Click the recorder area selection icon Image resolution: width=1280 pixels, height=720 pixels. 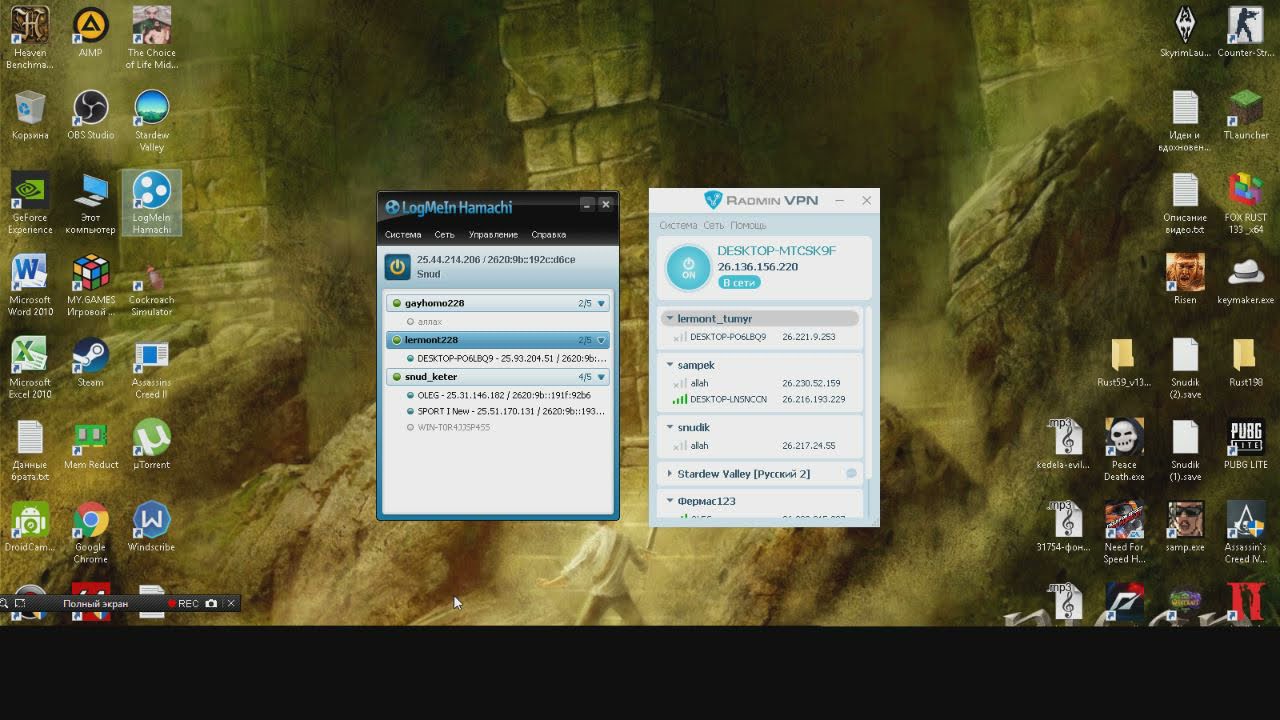coord(20,604)
